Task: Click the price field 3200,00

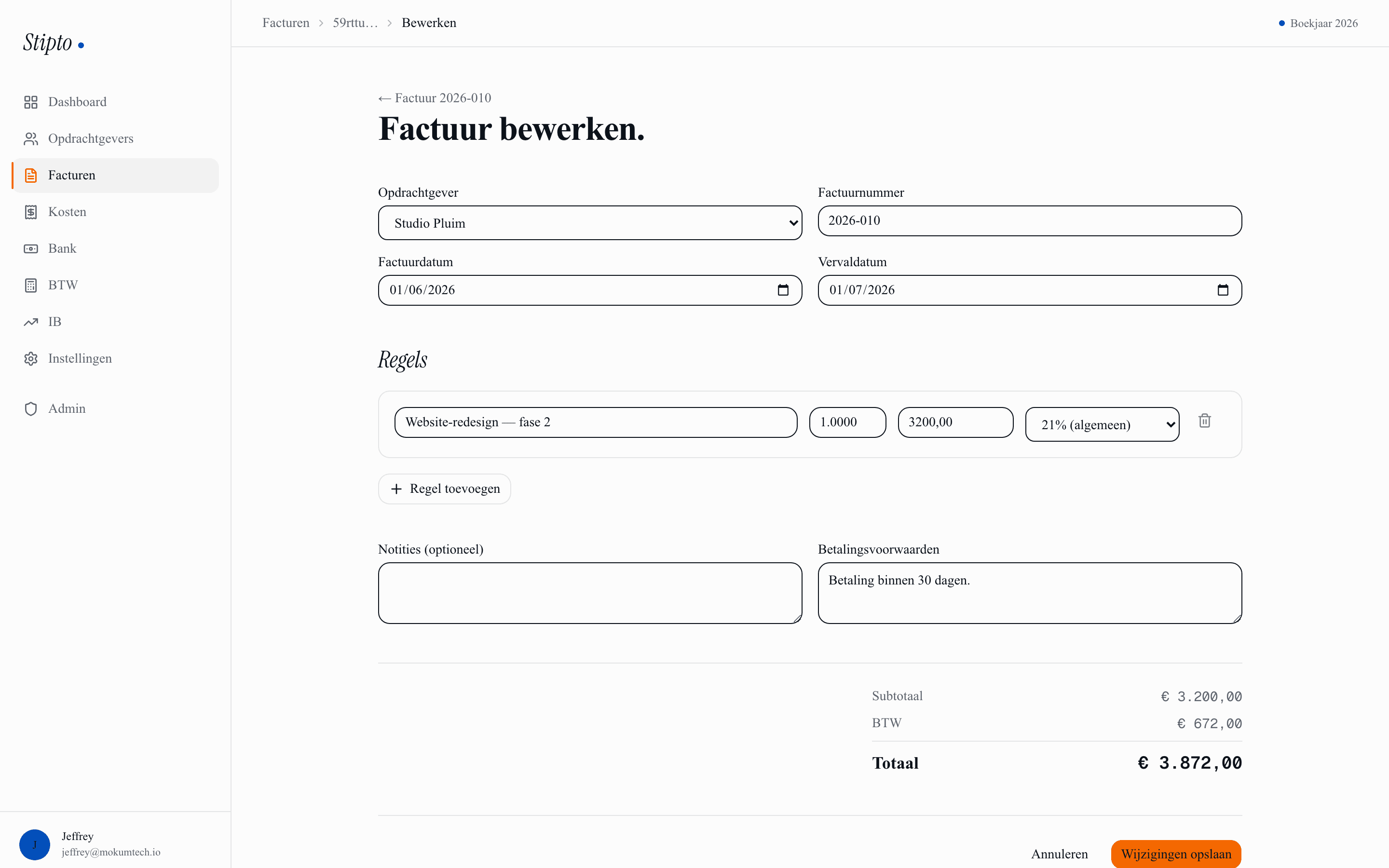Action: [955, 422]
